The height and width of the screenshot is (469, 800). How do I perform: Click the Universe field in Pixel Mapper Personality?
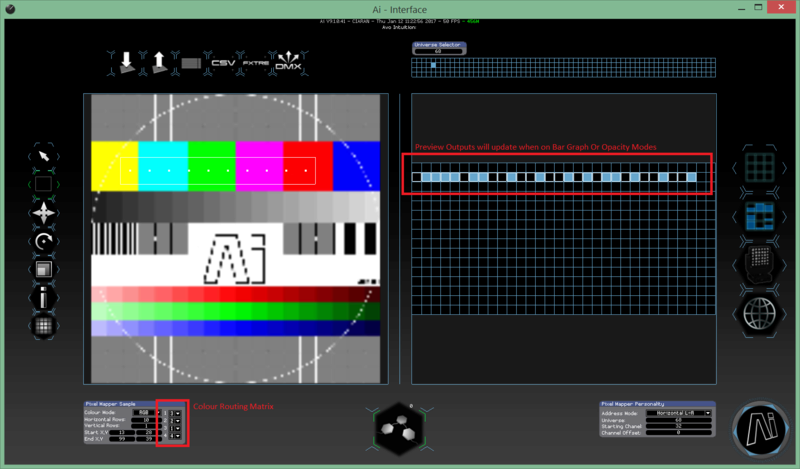point(679,420)
